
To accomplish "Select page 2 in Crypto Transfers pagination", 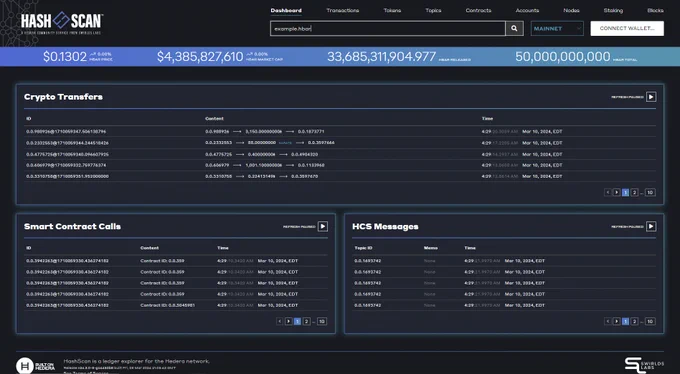I will click(634, 193).
